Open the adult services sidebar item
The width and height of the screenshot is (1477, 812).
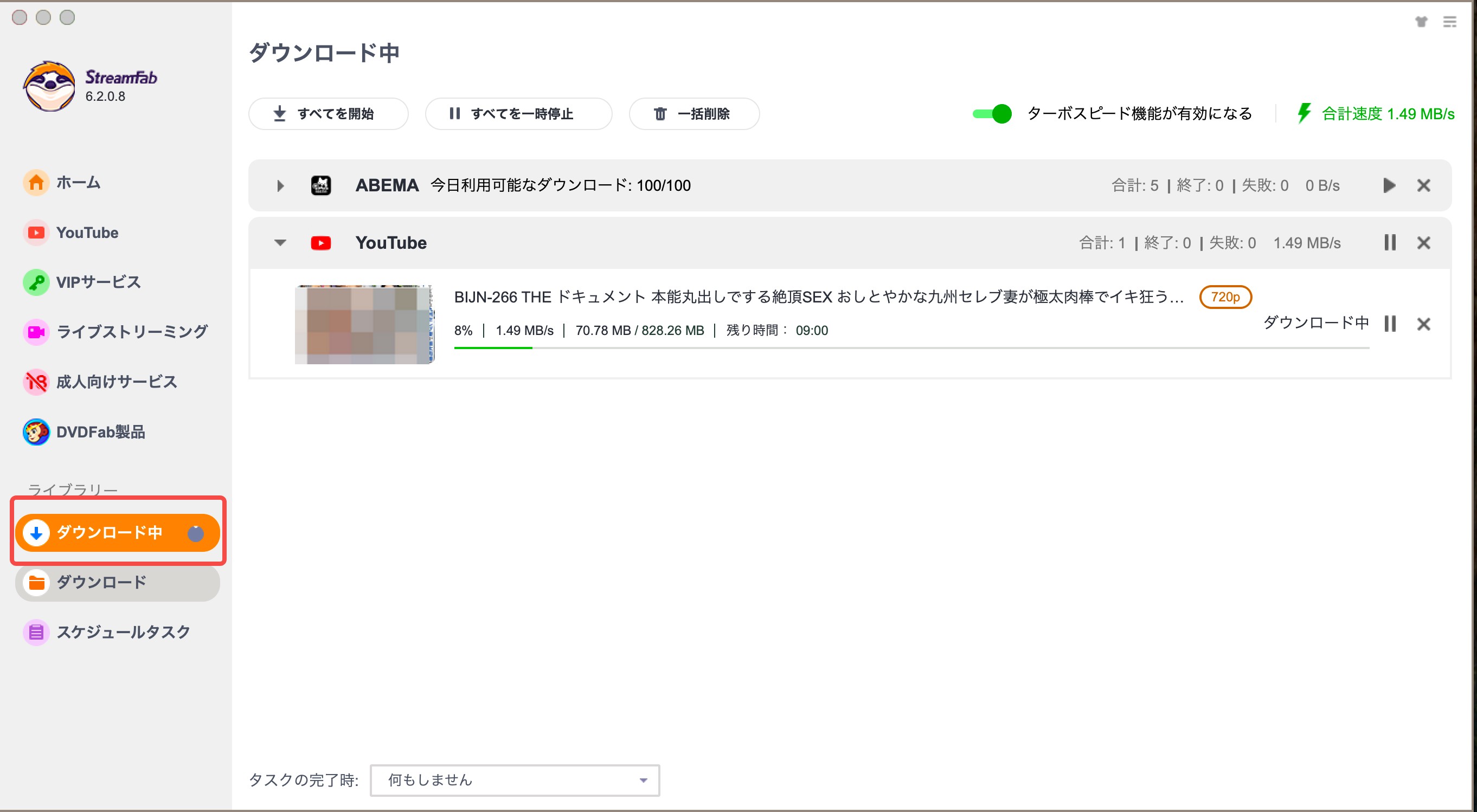[x=100, y=382]
